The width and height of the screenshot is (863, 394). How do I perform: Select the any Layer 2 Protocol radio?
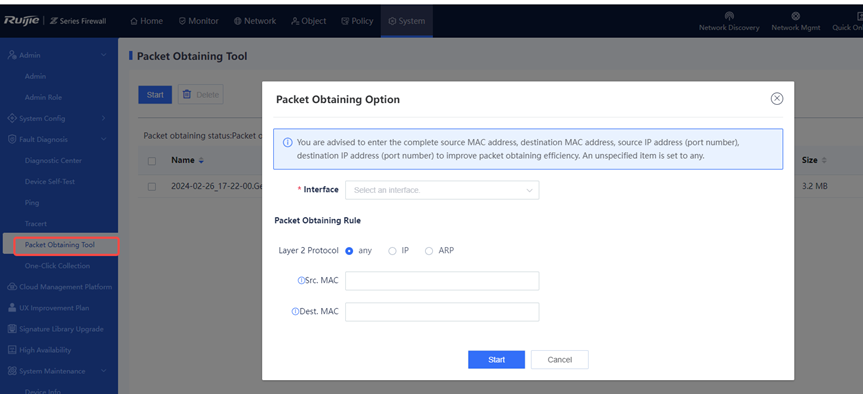click(x=349, y=251)
